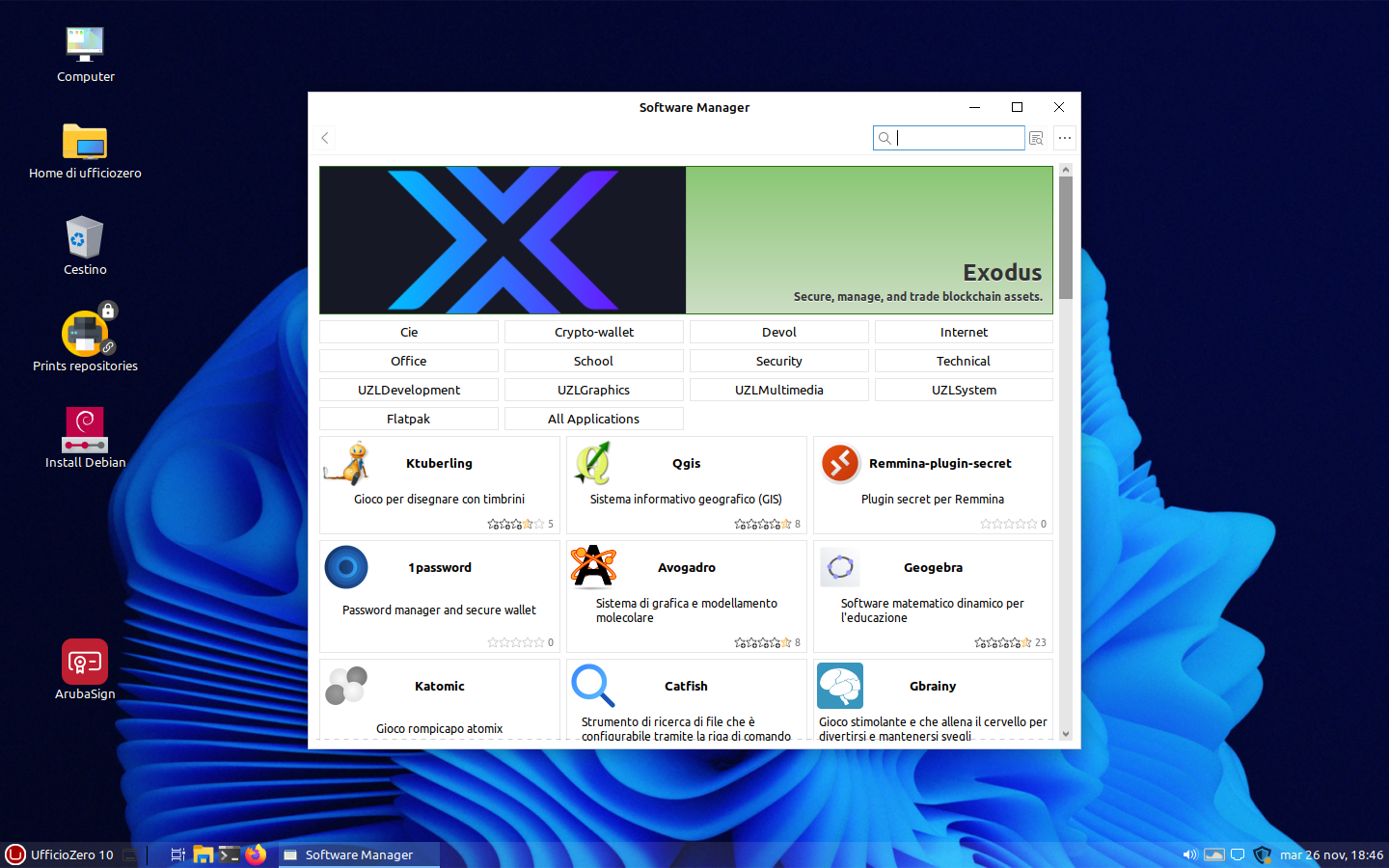This screenshot has width=1389, height=868.
Task: Open the UZLMultimedia category
Action: pyautogui.click(x=779, y=390)
